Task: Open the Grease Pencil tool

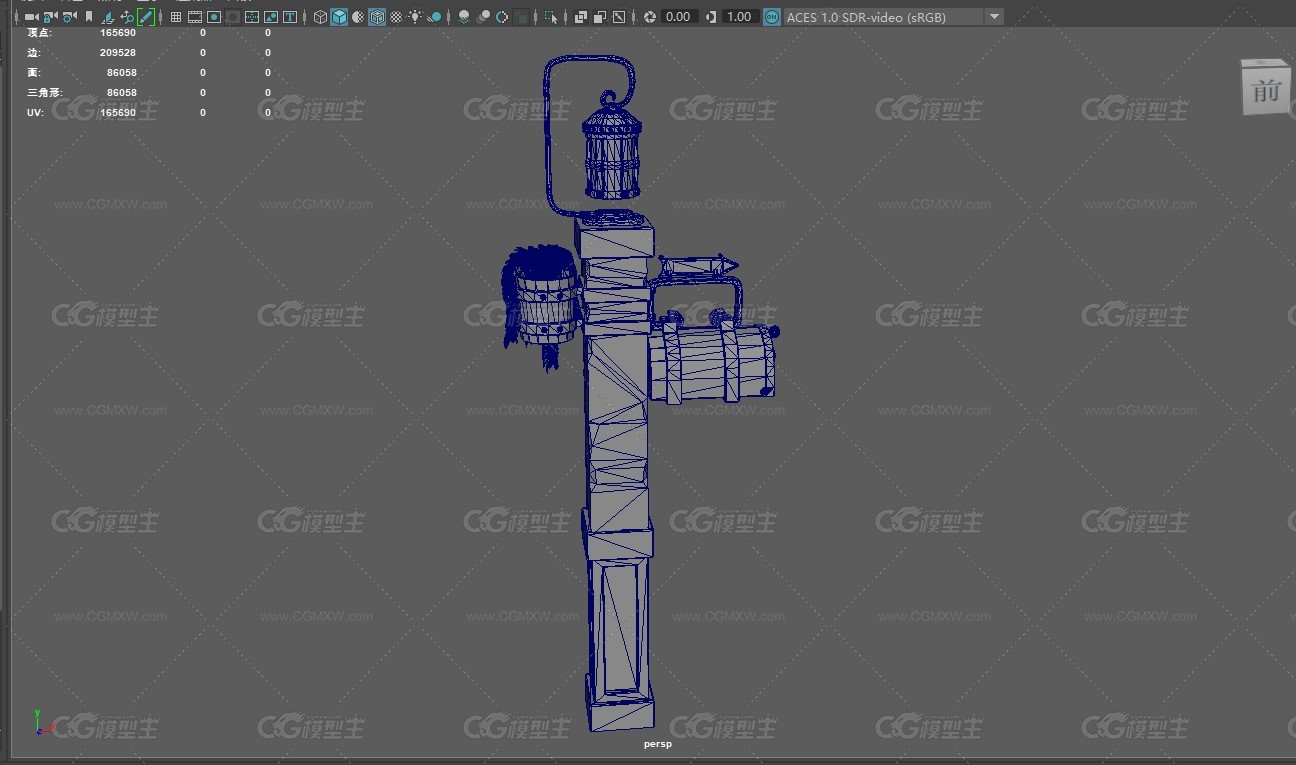Action: pyautogui.click(x=146, y=17)
